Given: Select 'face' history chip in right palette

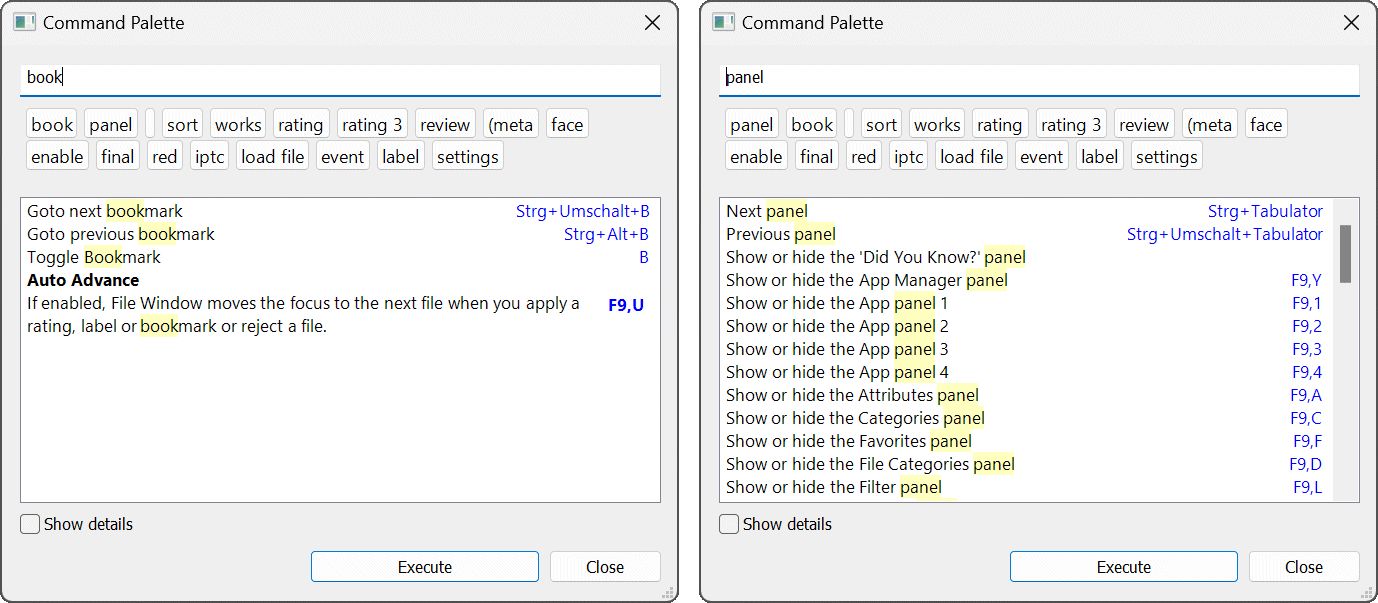Looking at the screenshot, I should tap(1266, 125).
